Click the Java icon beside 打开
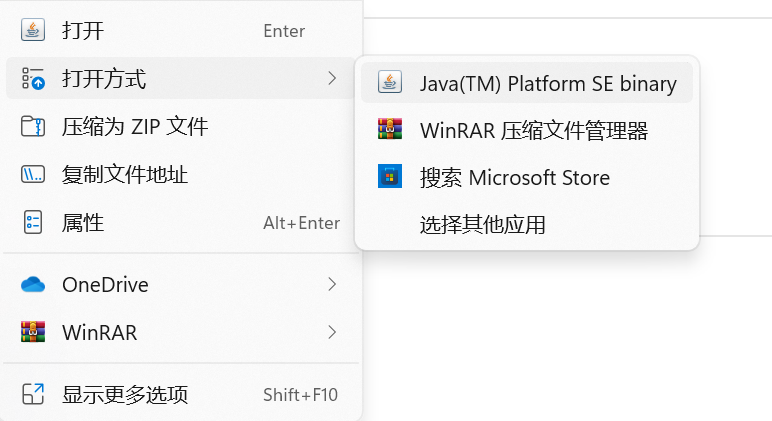The image size is (772, 421). pos(33,30)
